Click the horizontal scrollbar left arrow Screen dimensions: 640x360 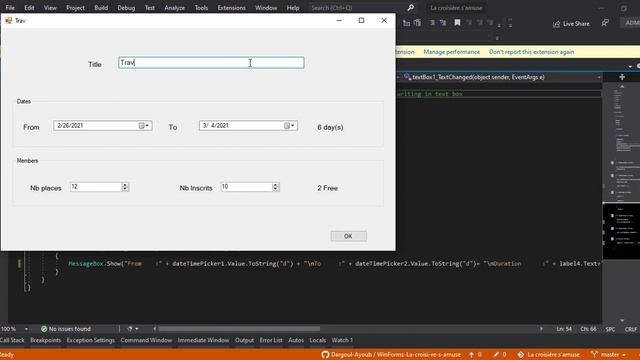[155, 329]
